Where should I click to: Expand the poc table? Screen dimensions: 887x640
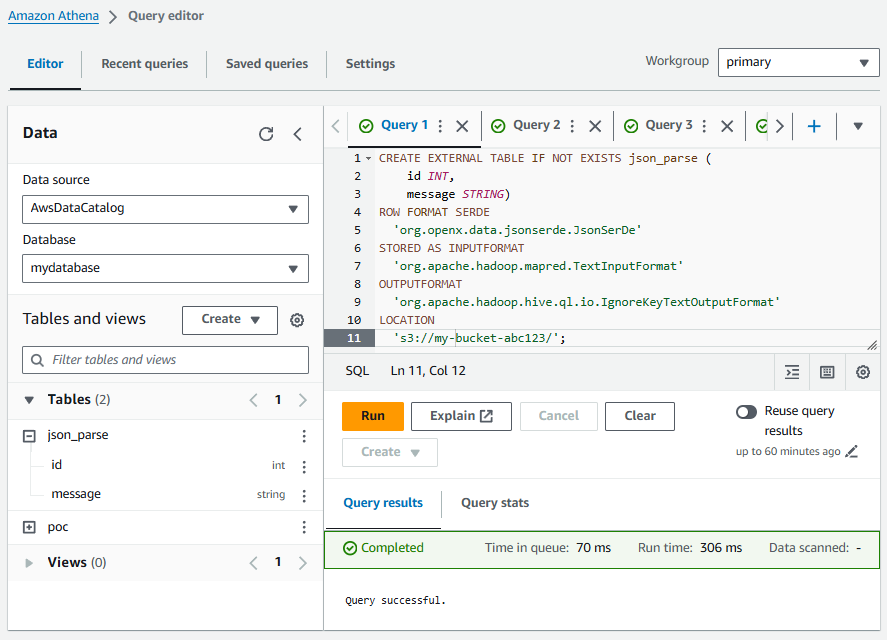pyautogui.click(x=29, y=527)
